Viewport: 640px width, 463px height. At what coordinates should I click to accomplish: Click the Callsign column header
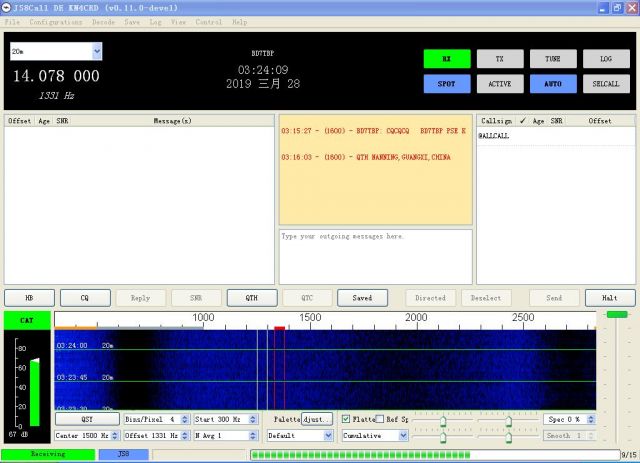click(496, 121)
